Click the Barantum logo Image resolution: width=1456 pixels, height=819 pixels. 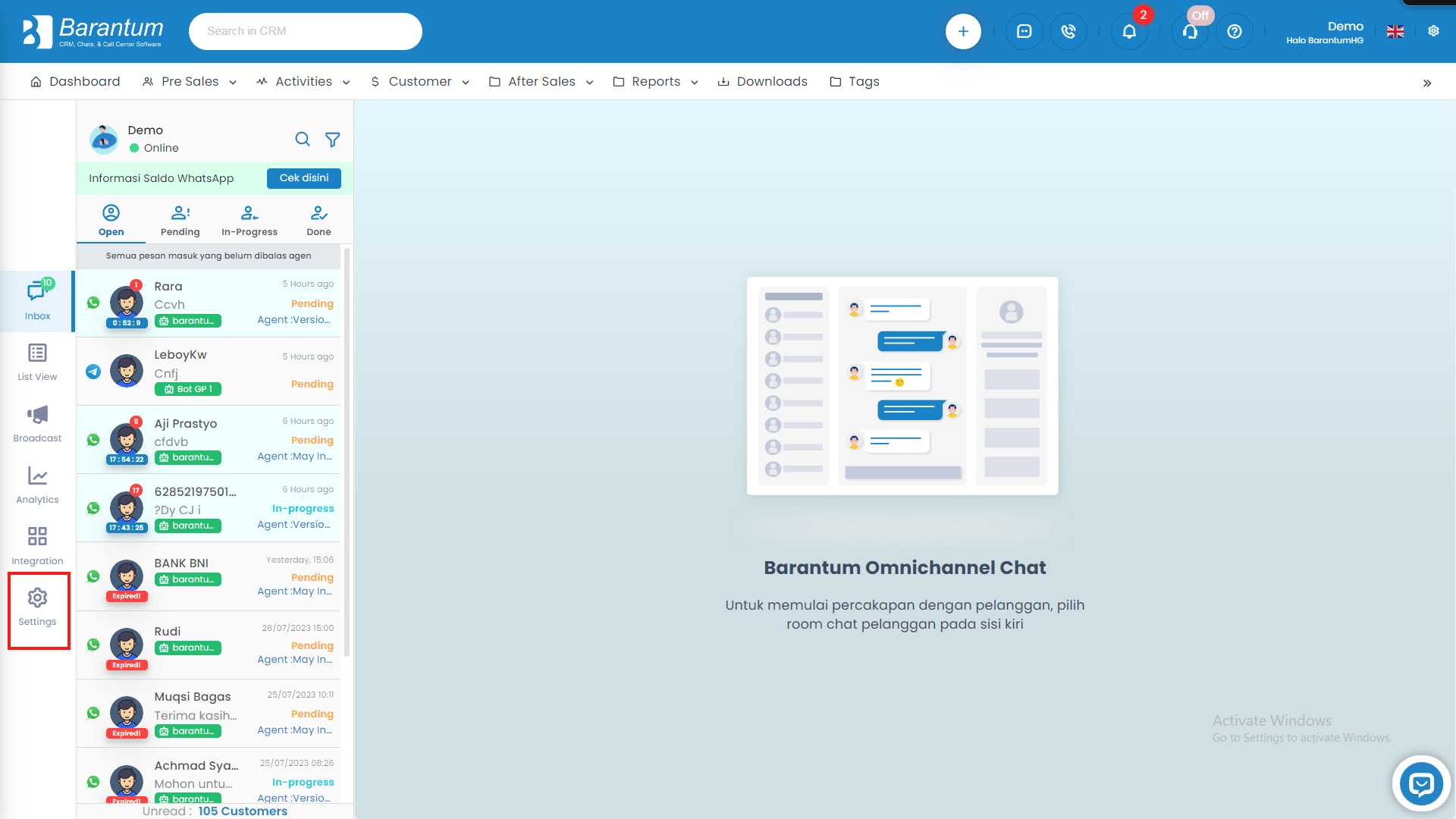coord(93,31)
